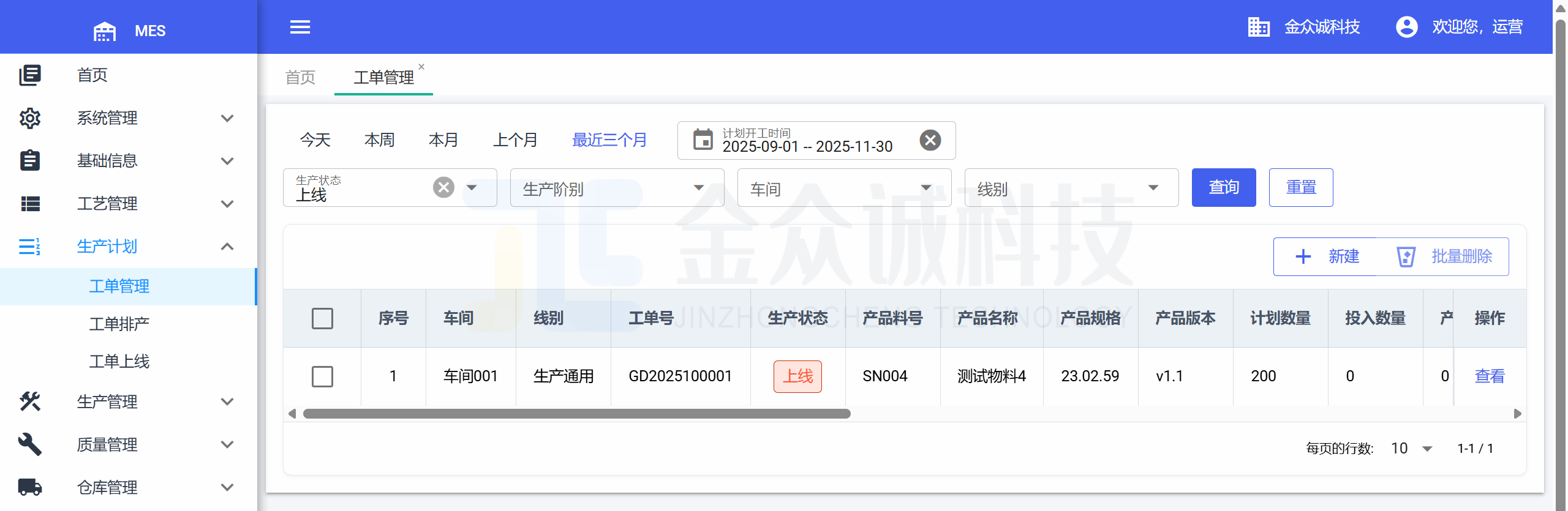The width and height of the screenshot is (1568, 511).
Task: Click the 生产计划 numbered-list icon
Action: pyautogui.click(x=30, y=247)
